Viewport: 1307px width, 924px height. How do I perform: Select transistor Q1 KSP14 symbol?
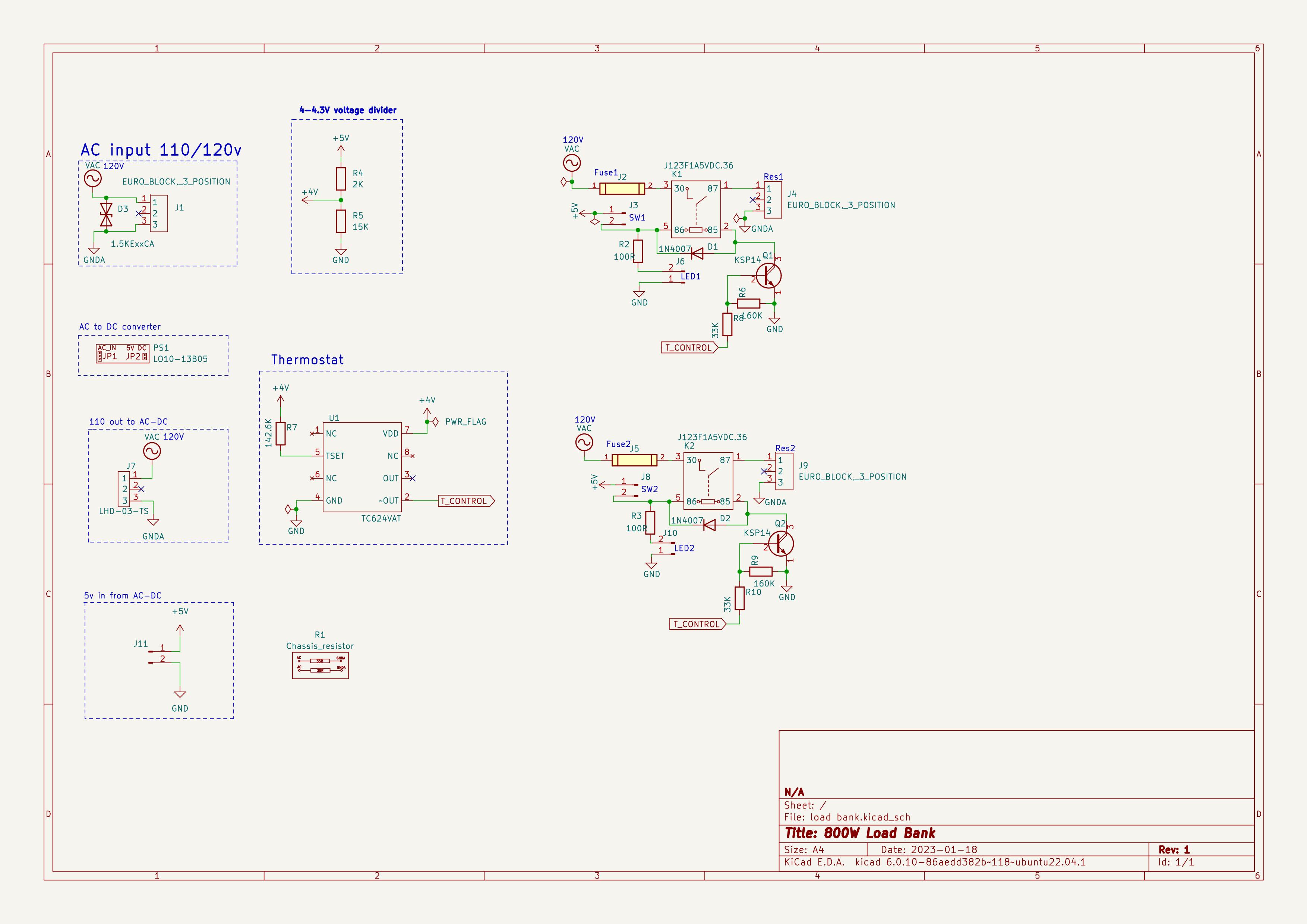769,275
